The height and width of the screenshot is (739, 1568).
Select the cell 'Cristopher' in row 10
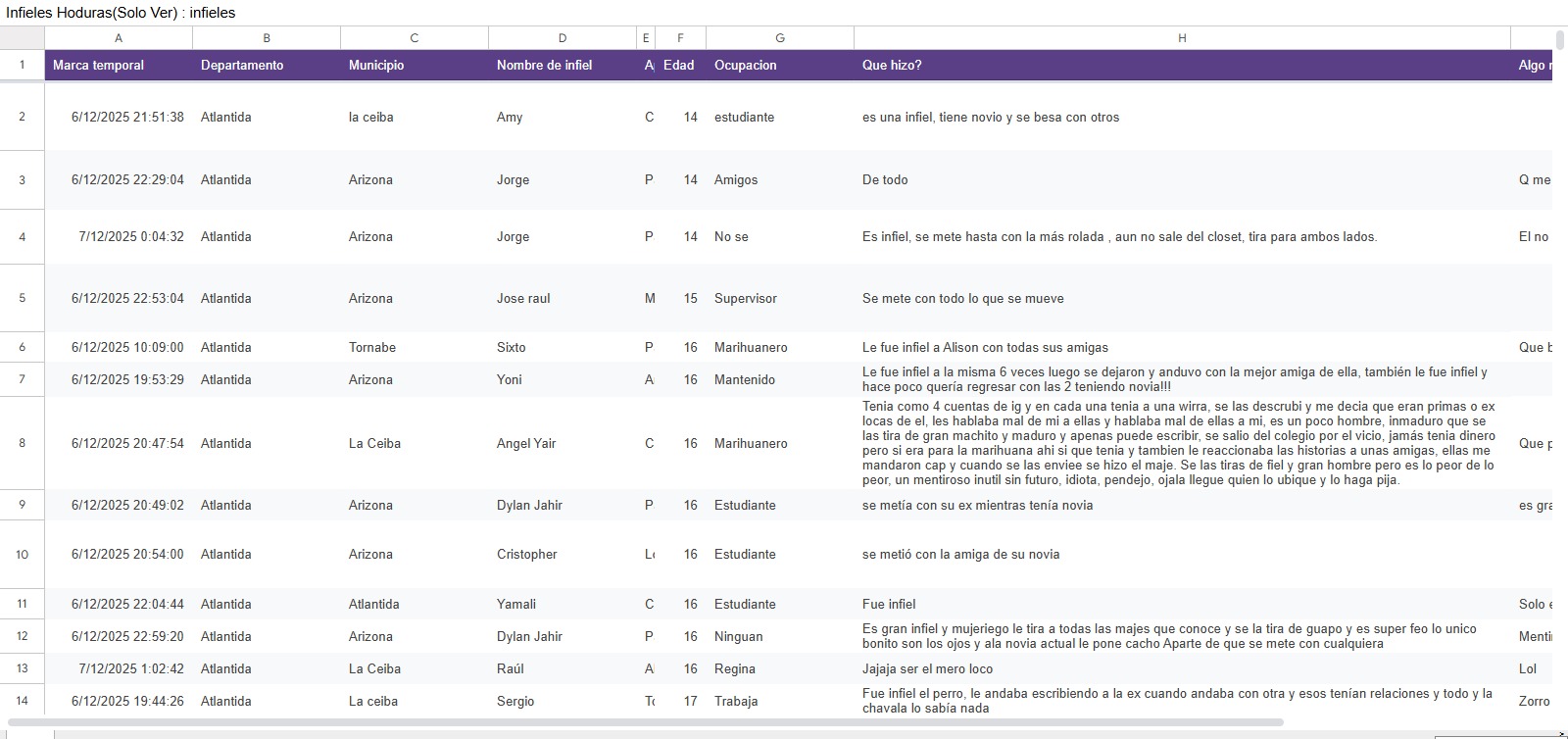(x=563, y=554)
